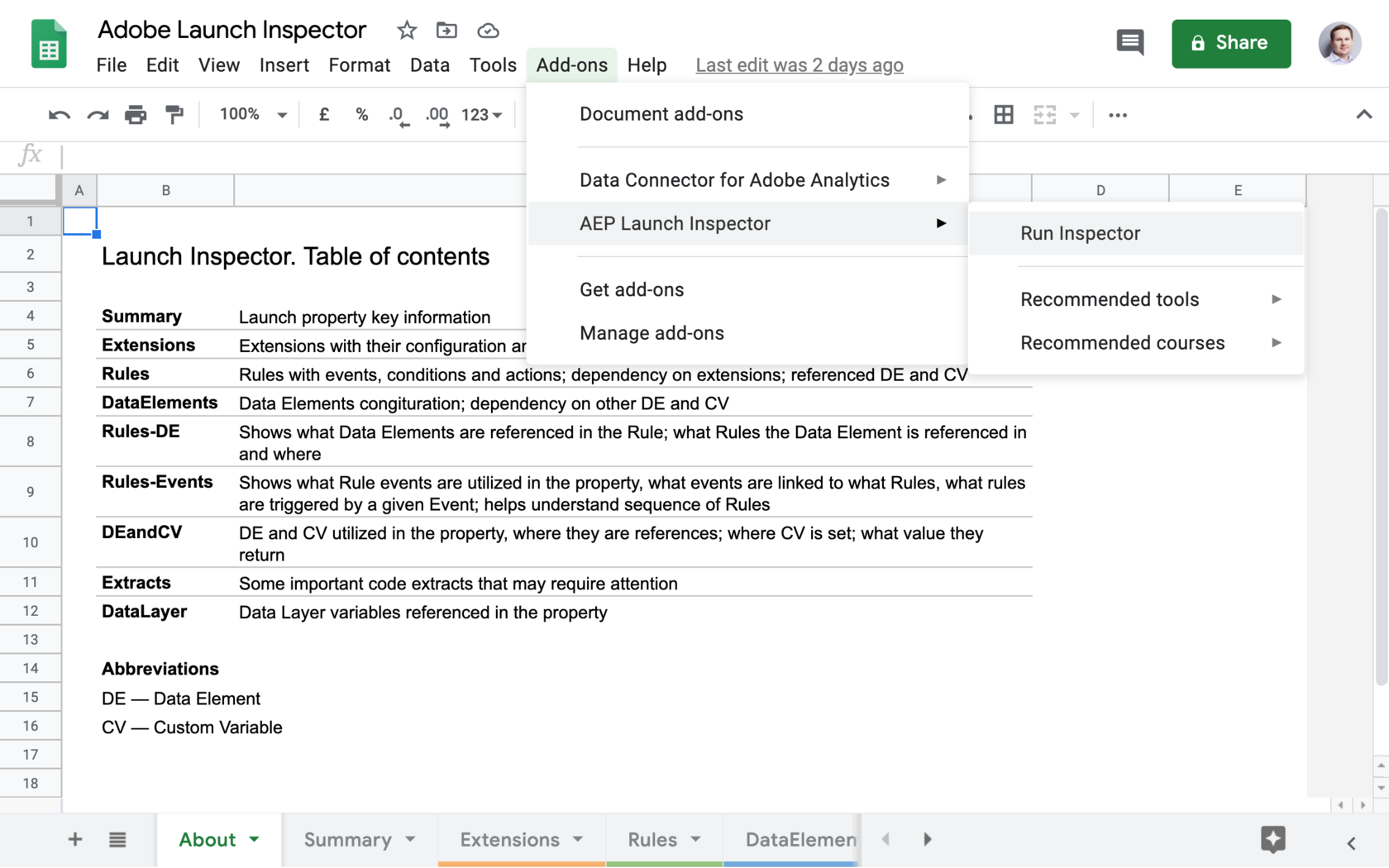Open the borders menu
The height and width of the screenshot is (868, 1389).
(x=1004, y=115)
